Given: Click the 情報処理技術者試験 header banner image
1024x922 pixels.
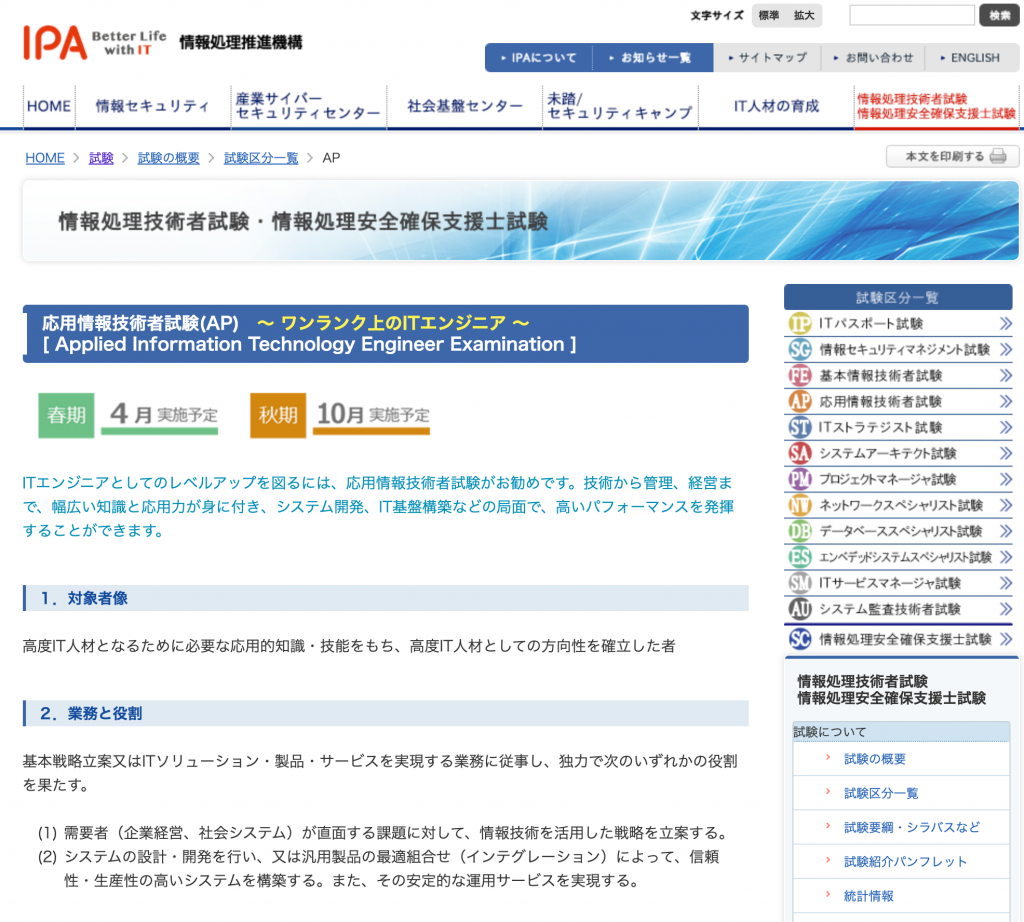Looking at the screenshot, I should pos(520,221).
